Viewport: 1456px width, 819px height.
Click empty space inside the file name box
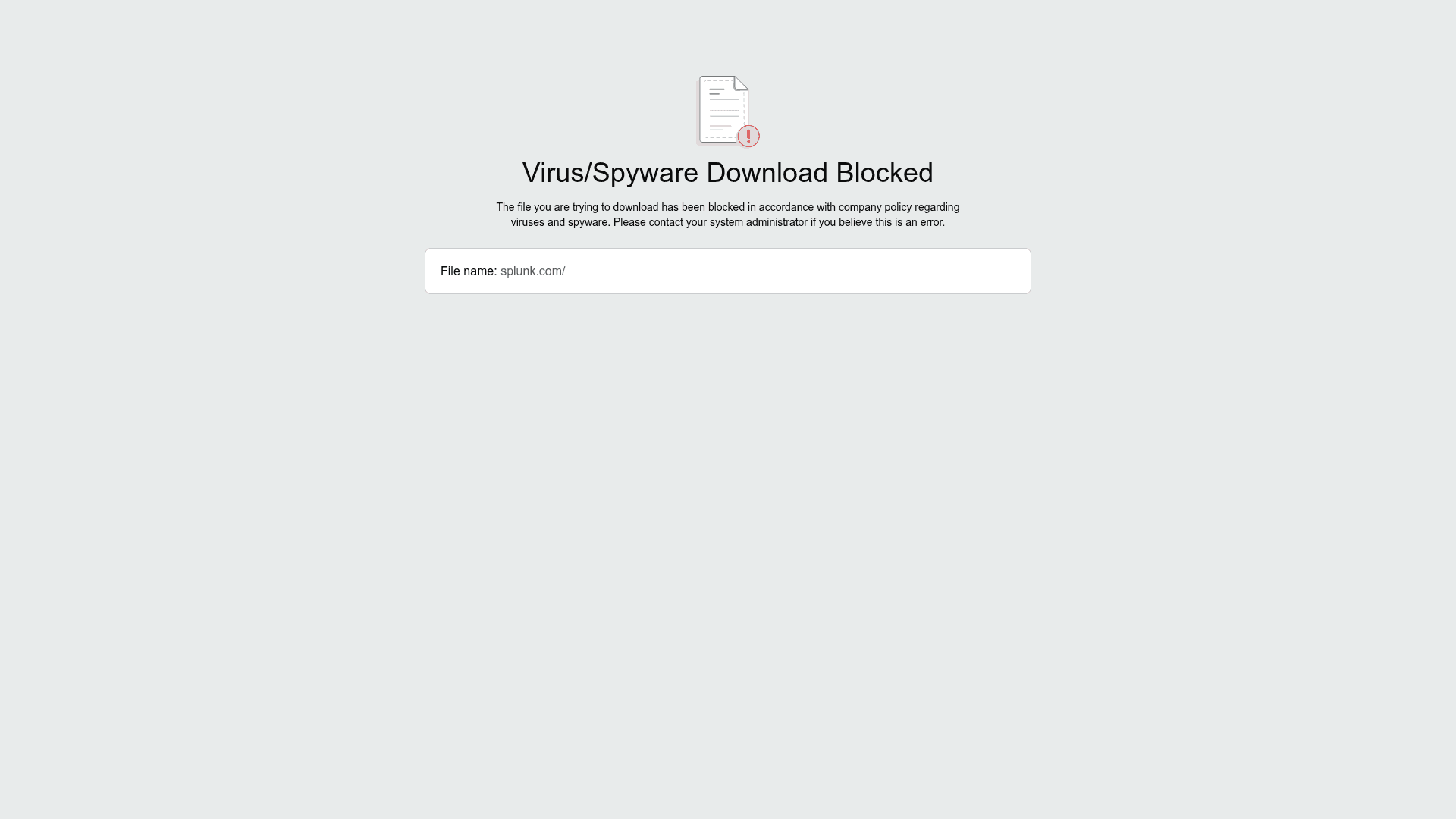click(796, 271)
